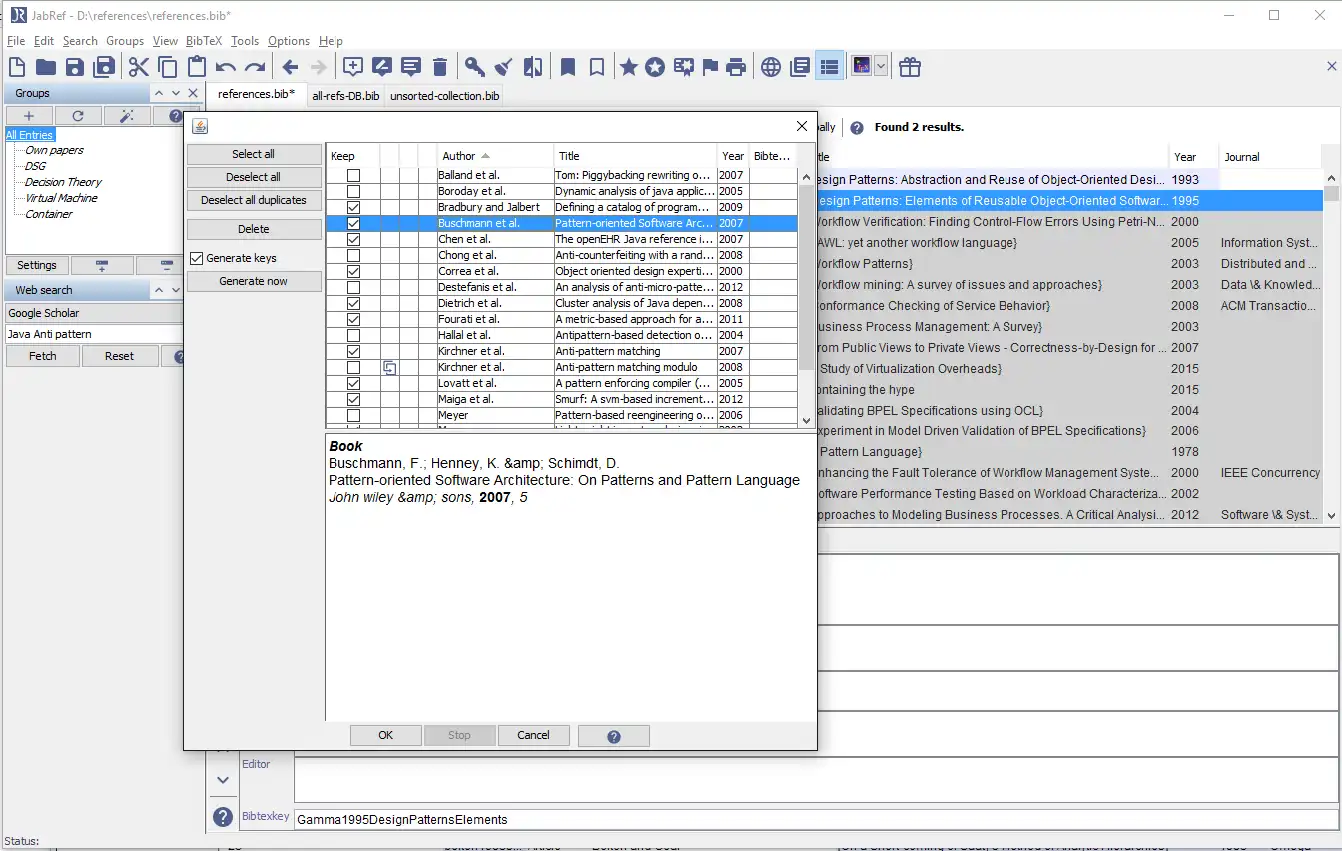
Task: Open dropdown arrow next to TeX icon
Action: click(881, 67)
